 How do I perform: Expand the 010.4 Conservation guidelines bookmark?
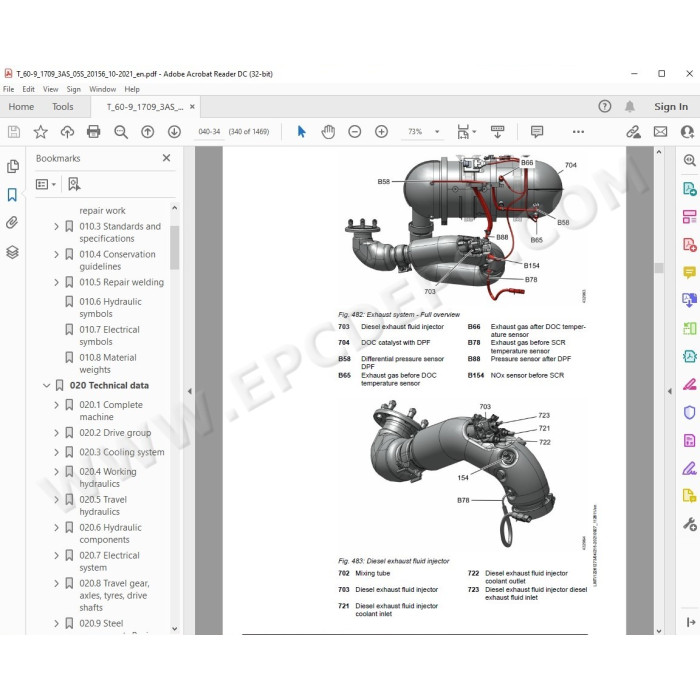coord(56,254)
